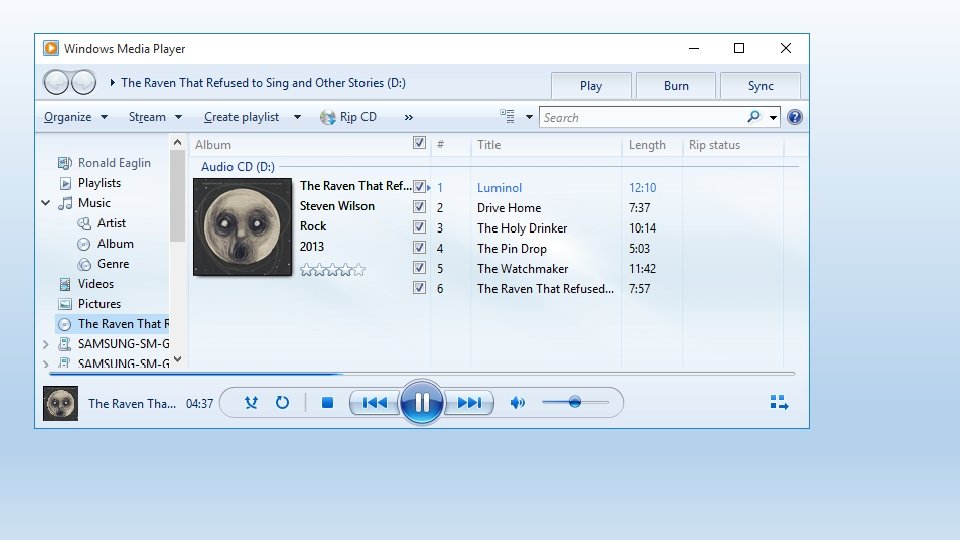
Task: Adjust the volume slider
Action: click(x=576, y=402)
